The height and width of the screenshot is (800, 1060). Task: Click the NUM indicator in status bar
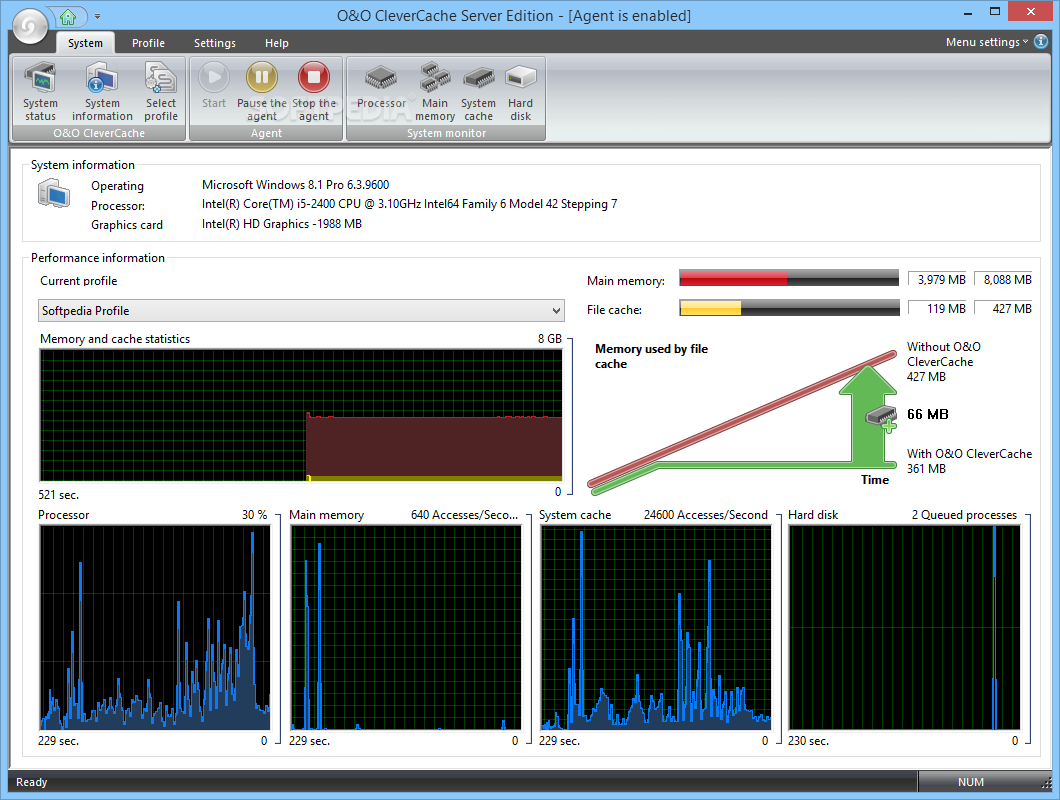tap(971, 782)
